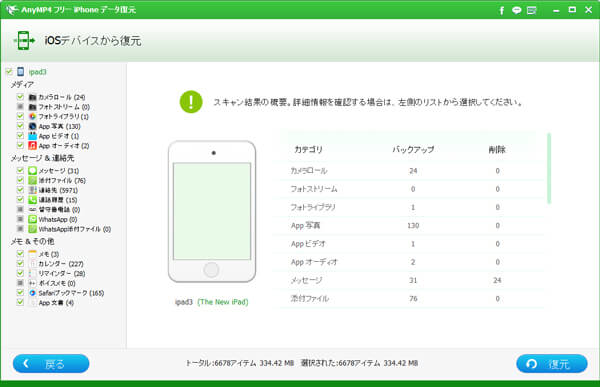Image resolution: width=600 pixels, height=387 pixels.
Task: Select the メッセージ green bubble icon
Action: tap(33, 171)
